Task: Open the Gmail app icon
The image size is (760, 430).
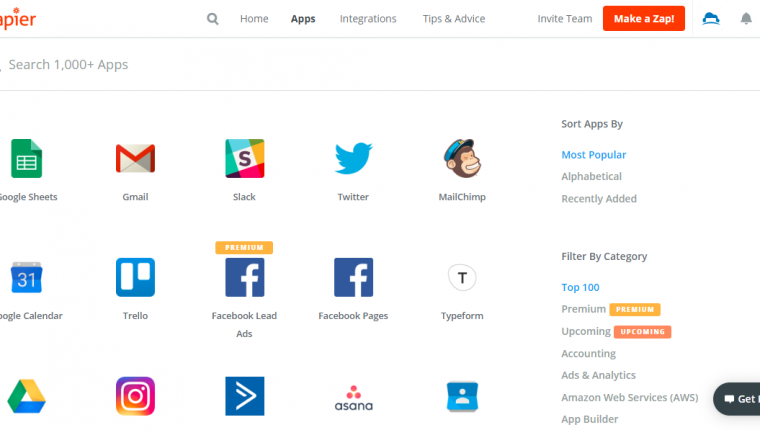Action: [135, 158]
